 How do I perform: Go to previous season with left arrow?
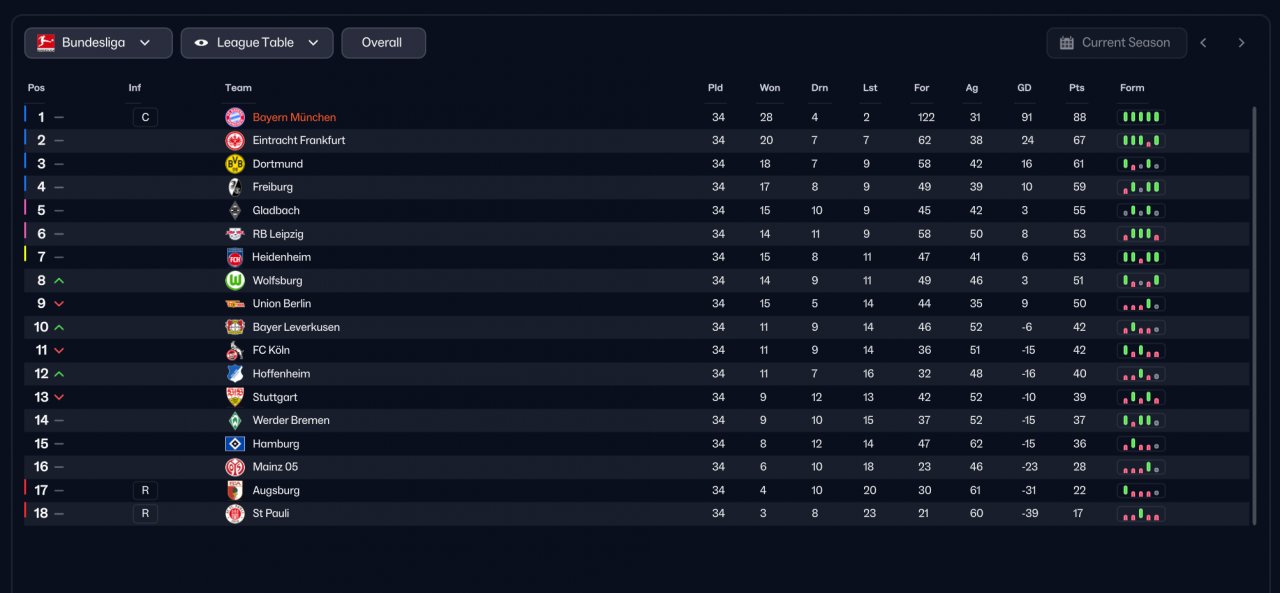coord(1204,43)
